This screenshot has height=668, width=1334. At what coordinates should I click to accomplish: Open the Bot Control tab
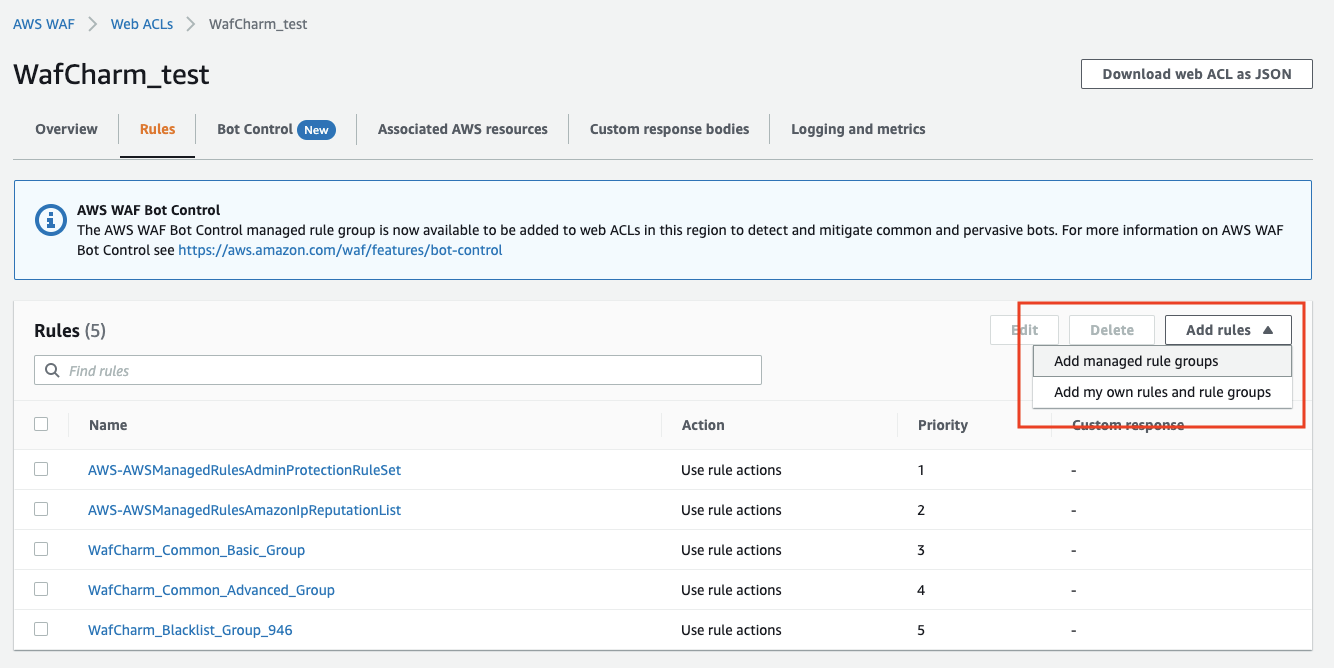click(255, 129)
